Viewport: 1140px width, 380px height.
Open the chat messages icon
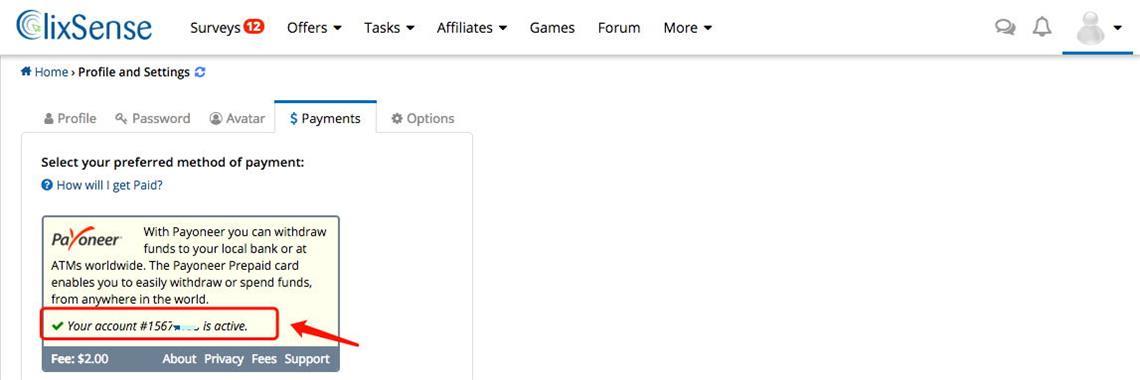[1005, 28]
